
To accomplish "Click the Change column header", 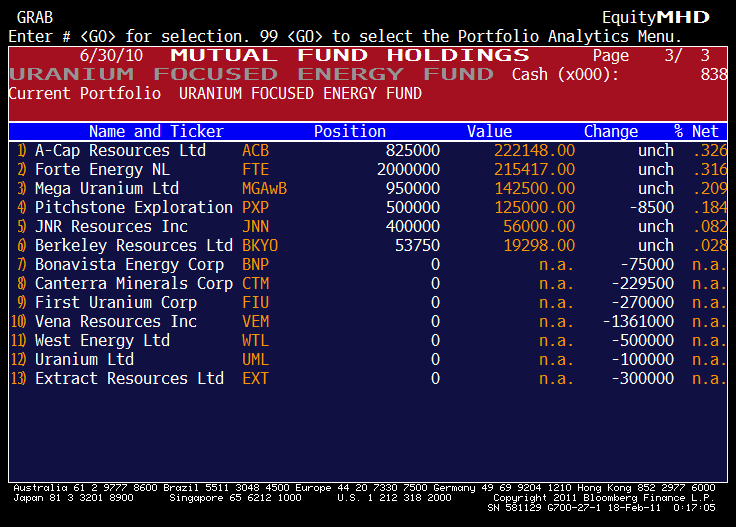I will (x=611, y=131).
